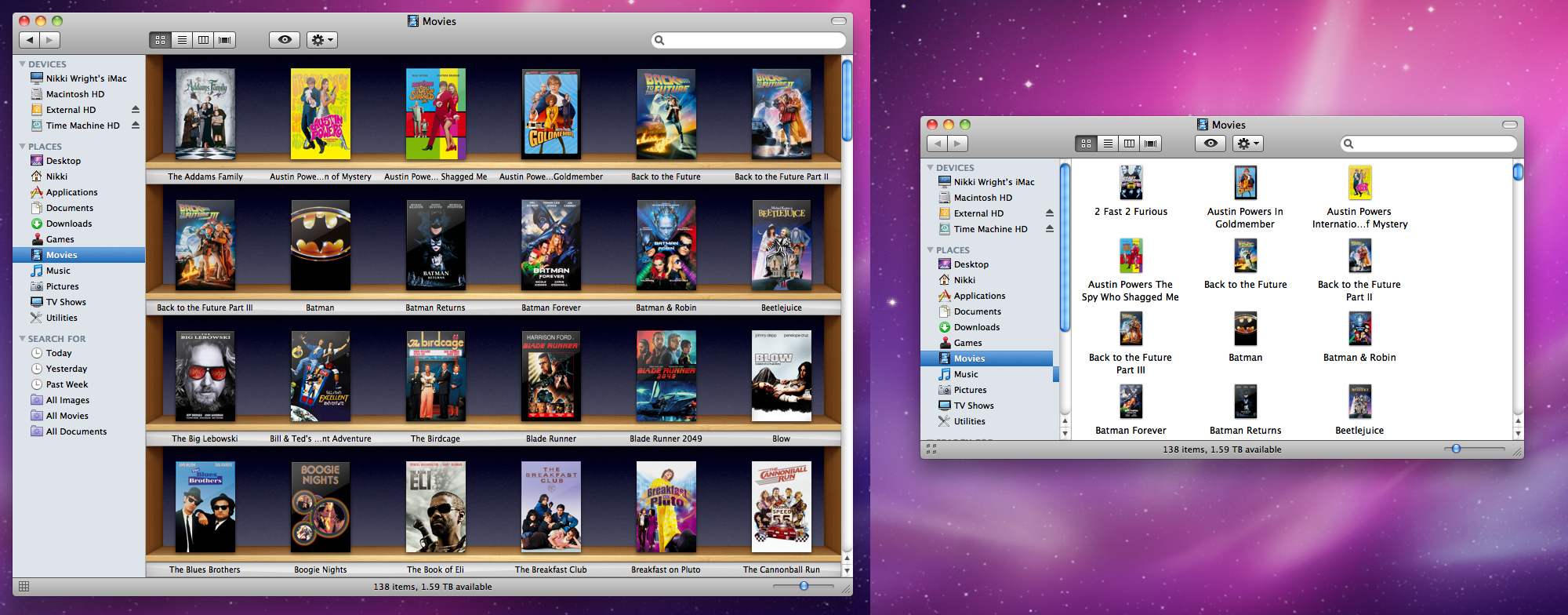Select TV Shows in the small window's sidebar
This screenshot has width=1568, height=615.
click(x=974, y=406)
